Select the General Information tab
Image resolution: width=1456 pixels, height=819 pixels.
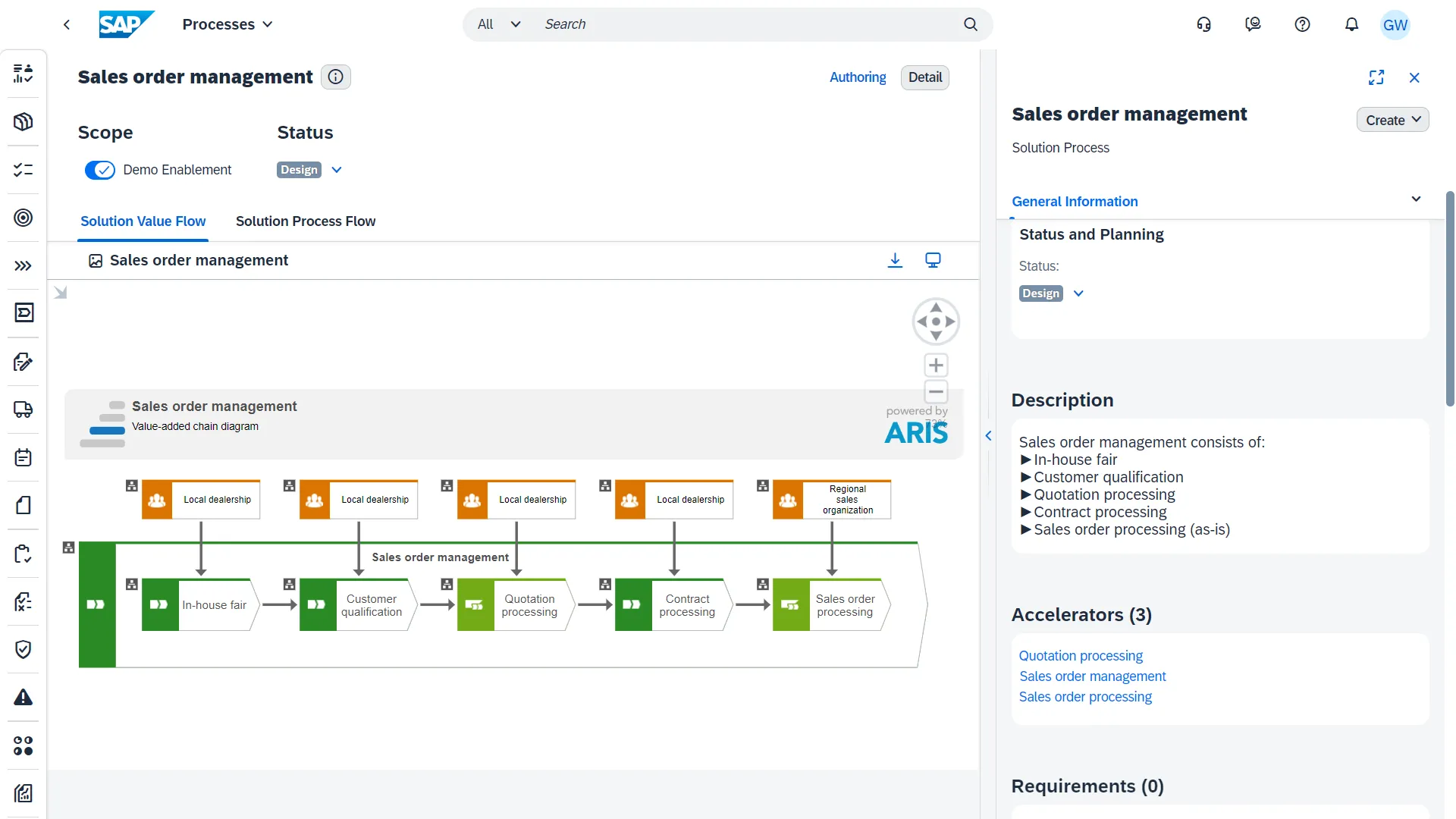click(x=1075, y=202)
